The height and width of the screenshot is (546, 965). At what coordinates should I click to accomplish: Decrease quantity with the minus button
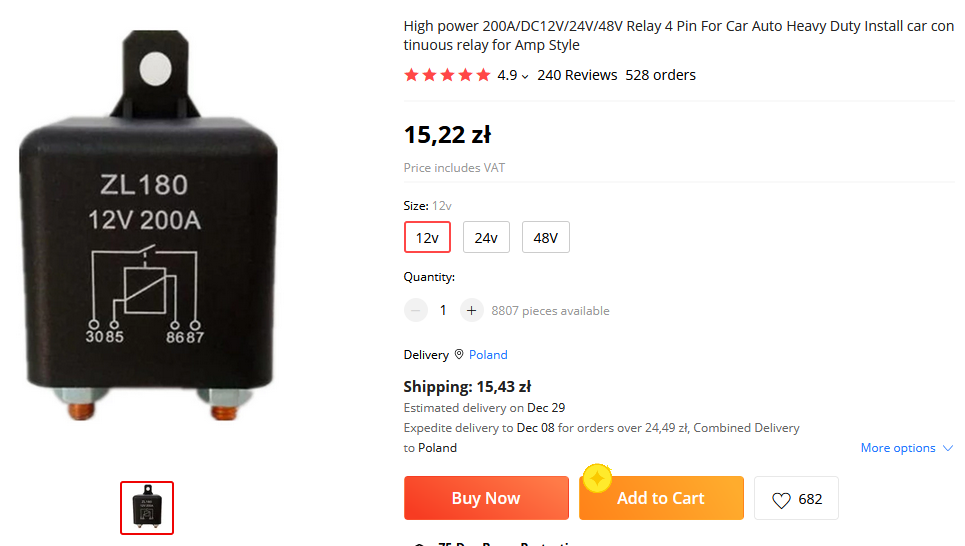click(x=416, y=311)
